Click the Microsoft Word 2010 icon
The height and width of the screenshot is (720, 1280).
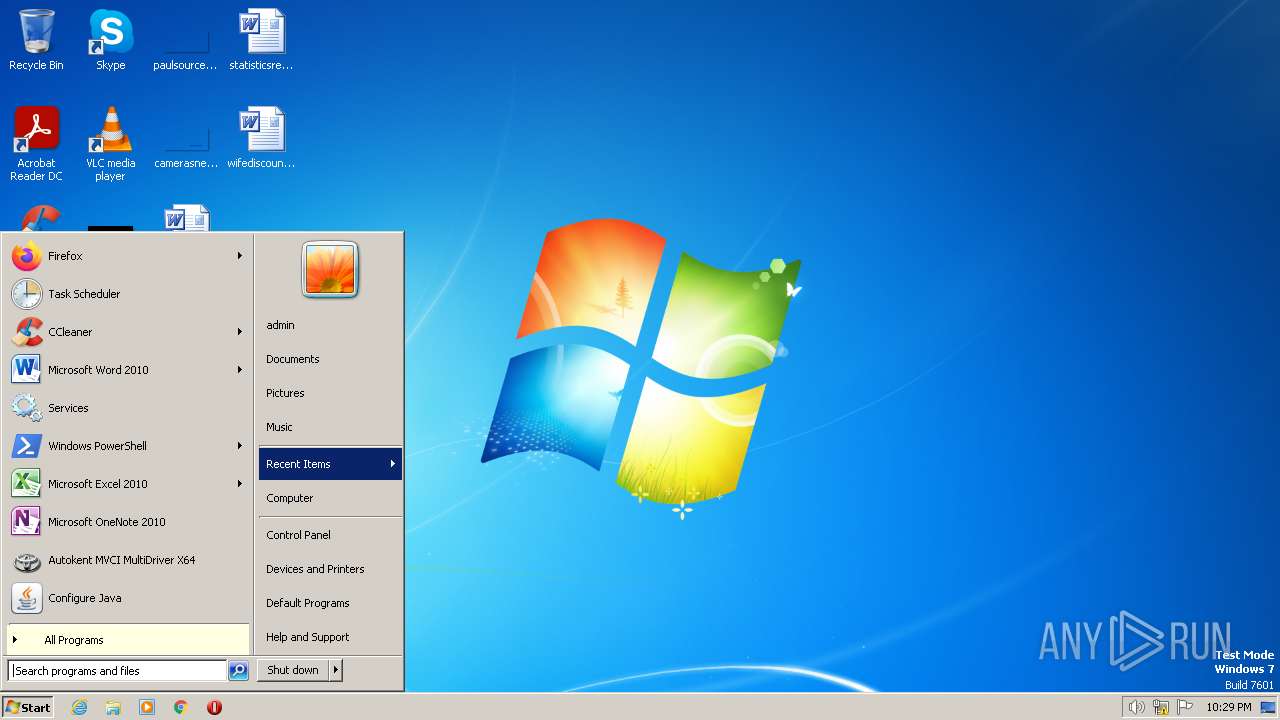click(26, 370)
